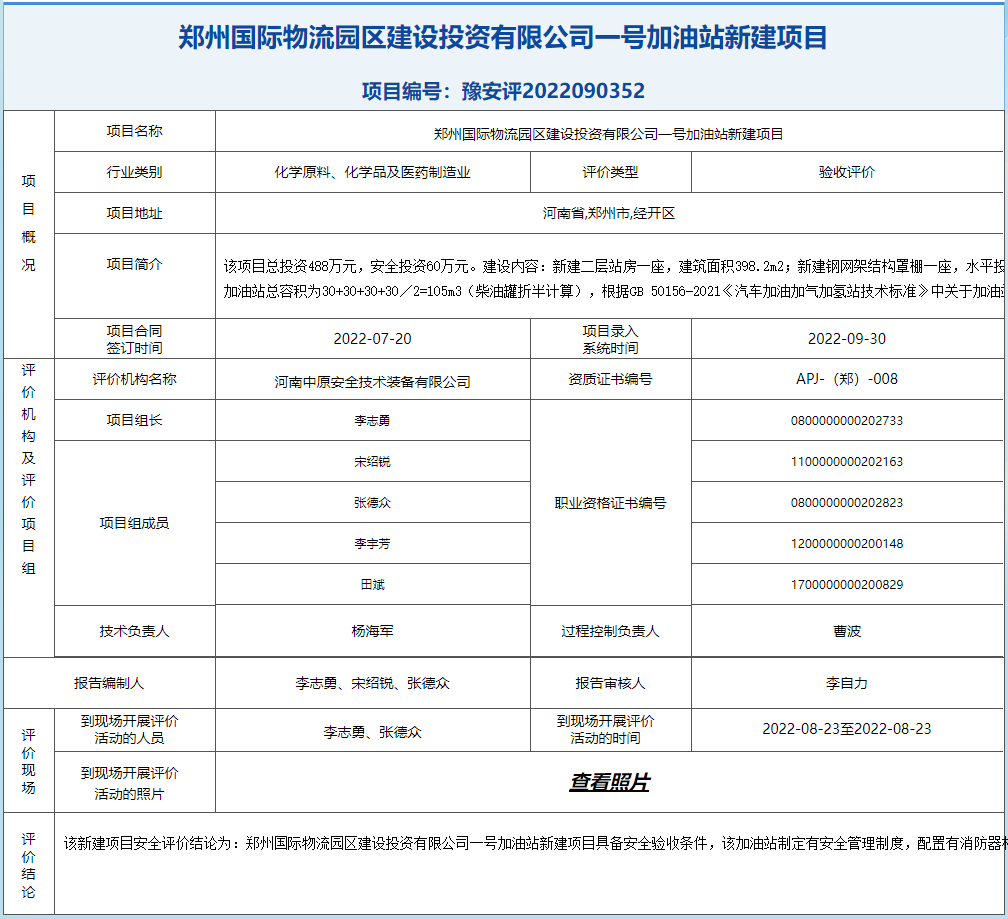Select report reviewer 李自力
The height and width of the screenshot is (919, 1008).
(847, 683)
